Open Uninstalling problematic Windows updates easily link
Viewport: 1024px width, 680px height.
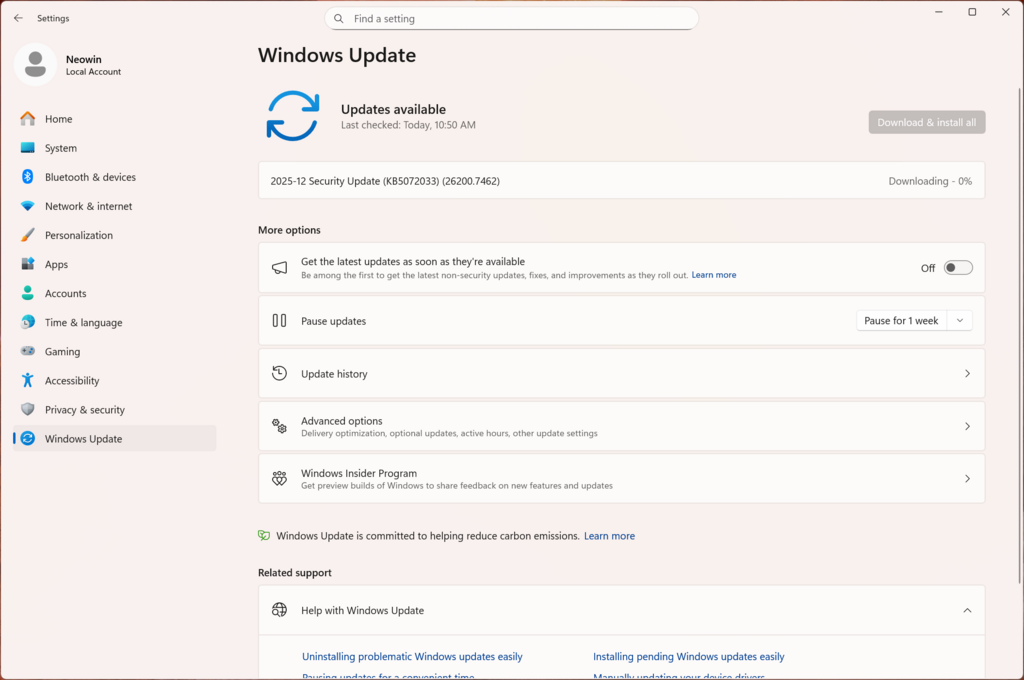pyautogui.click(x=412, y=656)
